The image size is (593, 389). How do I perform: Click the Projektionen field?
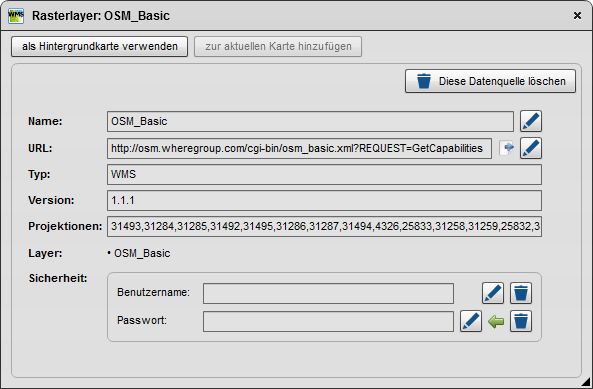pos(324,226)
